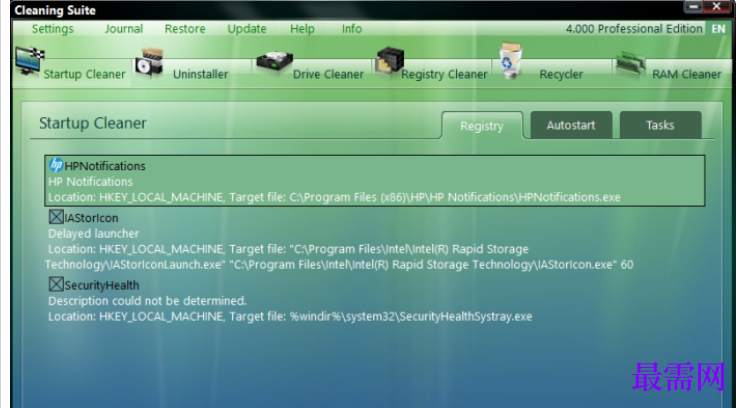Image resolution: width=744 pixels, height=408 pixels.
Task: Open the Update menu
Action: point(247,29)
